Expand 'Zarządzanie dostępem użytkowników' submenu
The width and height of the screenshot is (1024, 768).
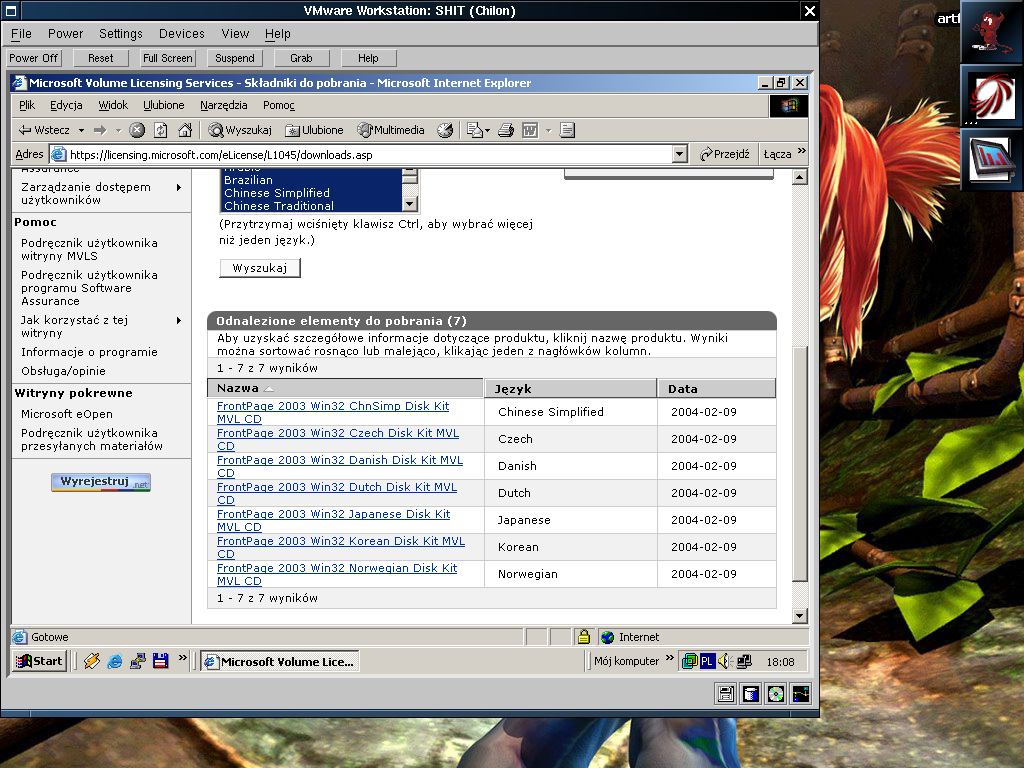click(180, 187)
